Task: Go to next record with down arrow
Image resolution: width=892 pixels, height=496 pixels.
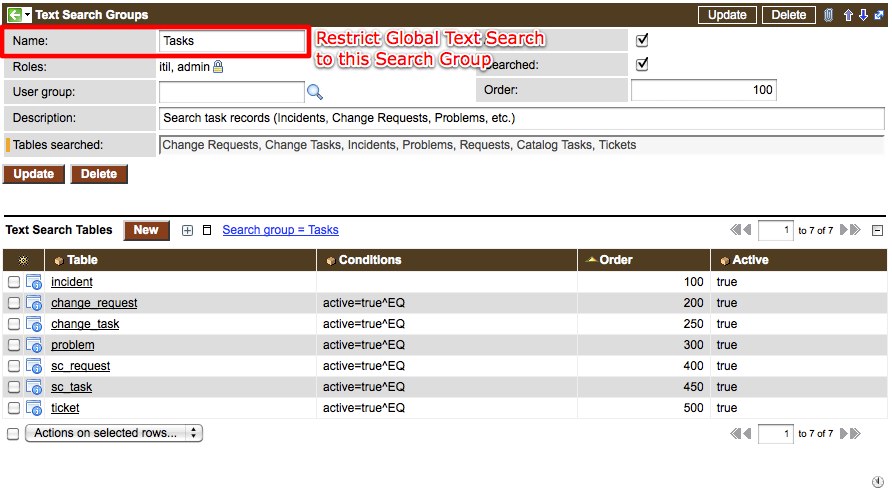Action: 863,15
